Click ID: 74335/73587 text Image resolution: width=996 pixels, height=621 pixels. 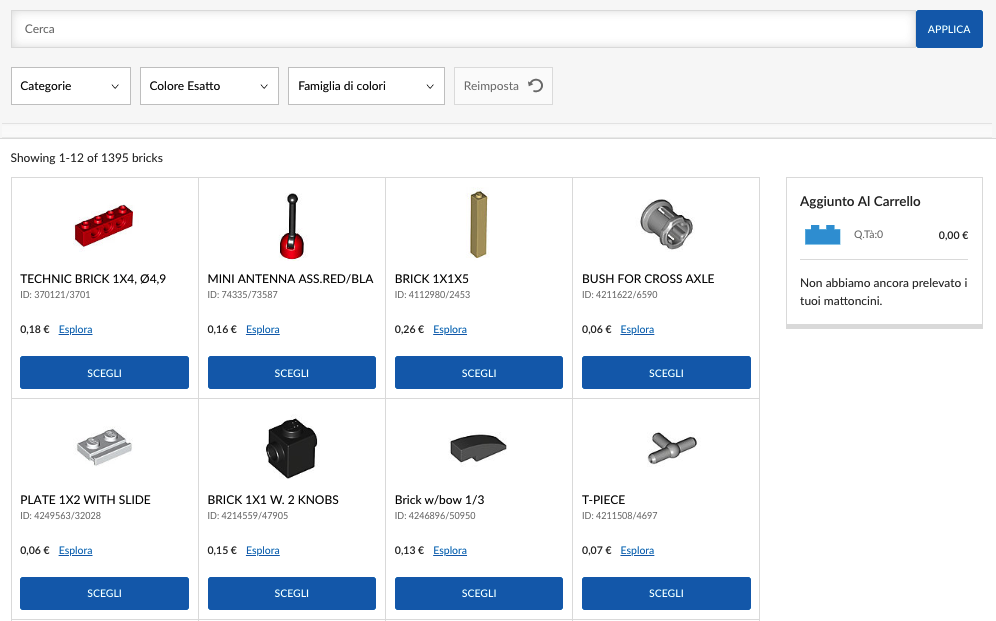[243, 295]
